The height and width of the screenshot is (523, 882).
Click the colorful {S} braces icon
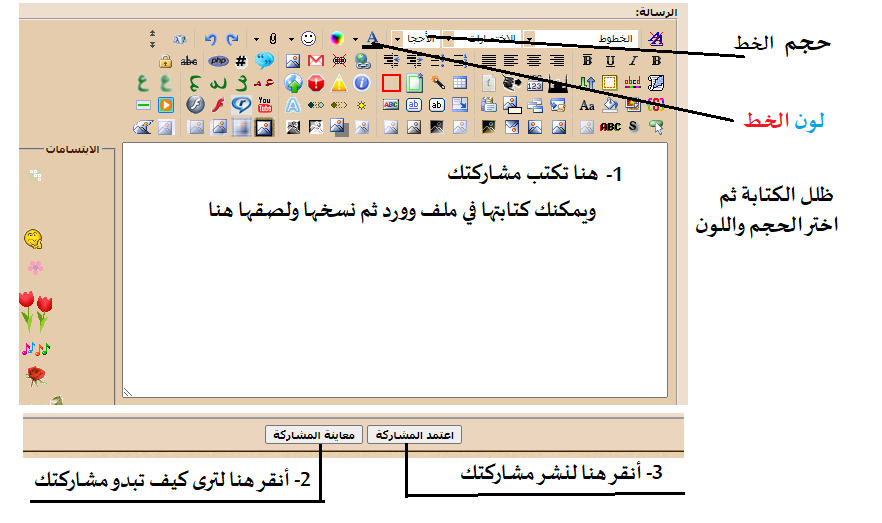(x=656, y=105)
